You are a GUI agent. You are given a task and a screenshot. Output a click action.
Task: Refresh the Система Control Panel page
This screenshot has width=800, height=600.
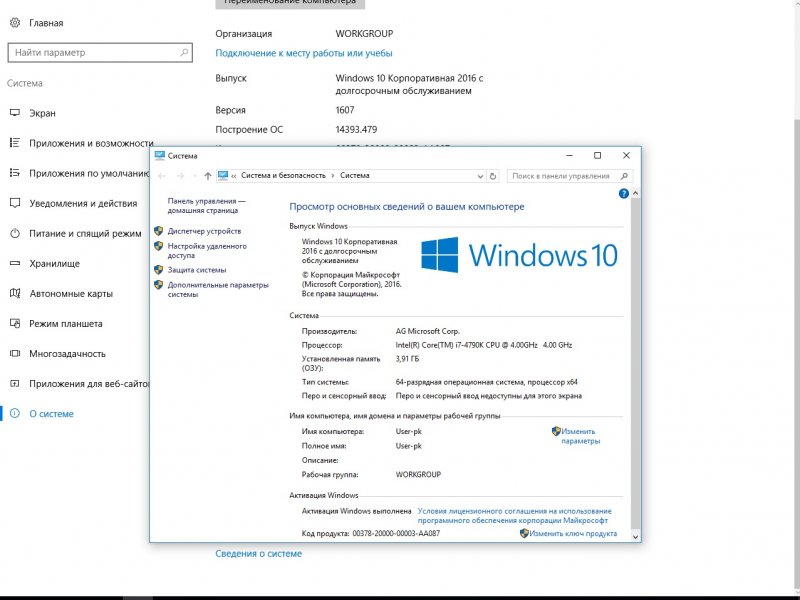pyautogui.click(x=493, y=176)
